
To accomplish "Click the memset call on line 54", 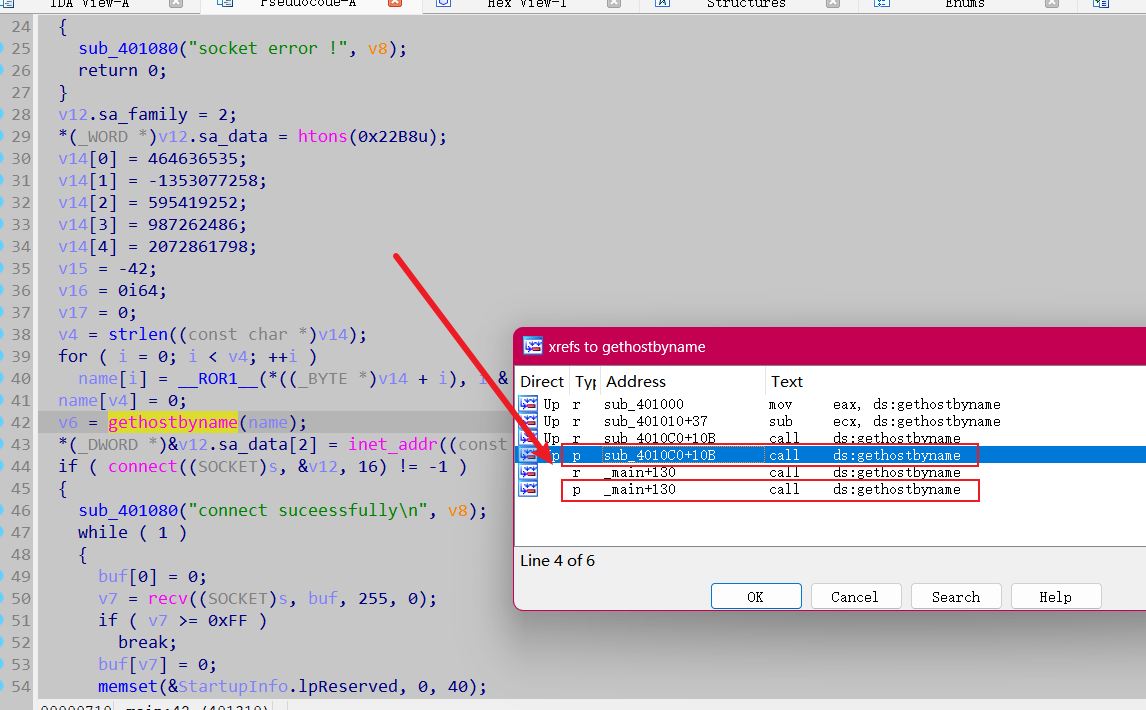I will click(x=128, y=686).
